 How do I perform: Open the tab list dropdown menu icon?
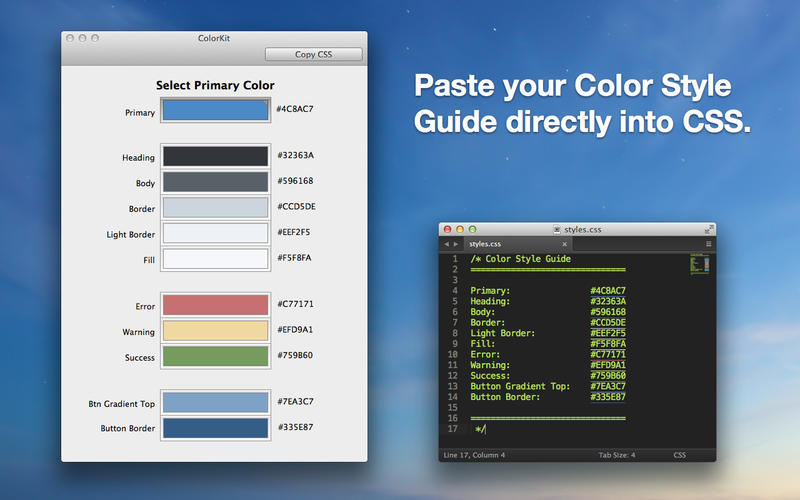[709, 243]
